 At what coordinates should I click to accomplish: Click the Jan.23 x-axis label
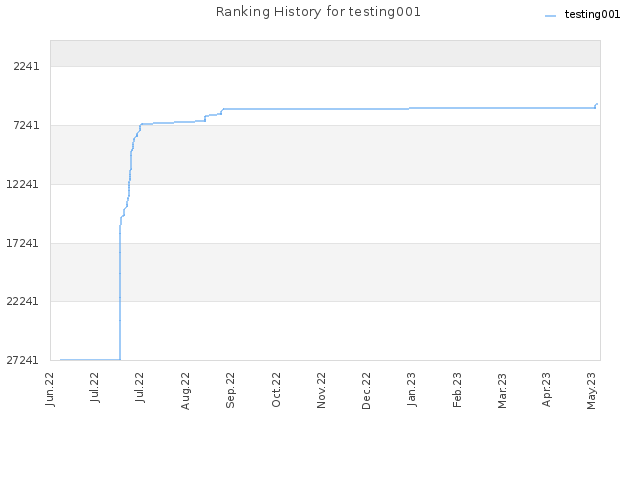click(x=411, y=389)
